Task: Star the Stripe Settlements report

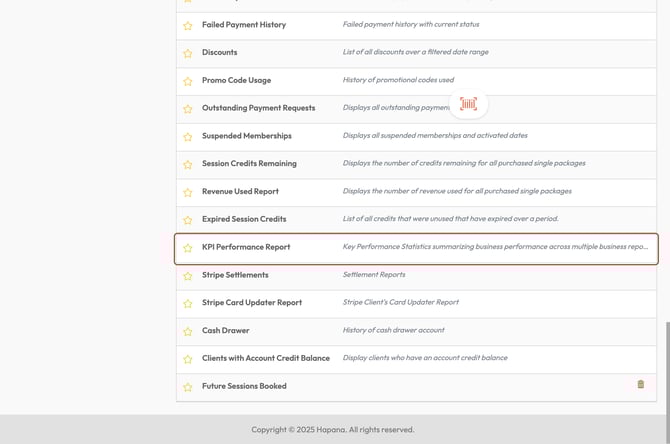Action: pyautogui.click(x=187, y=275)
